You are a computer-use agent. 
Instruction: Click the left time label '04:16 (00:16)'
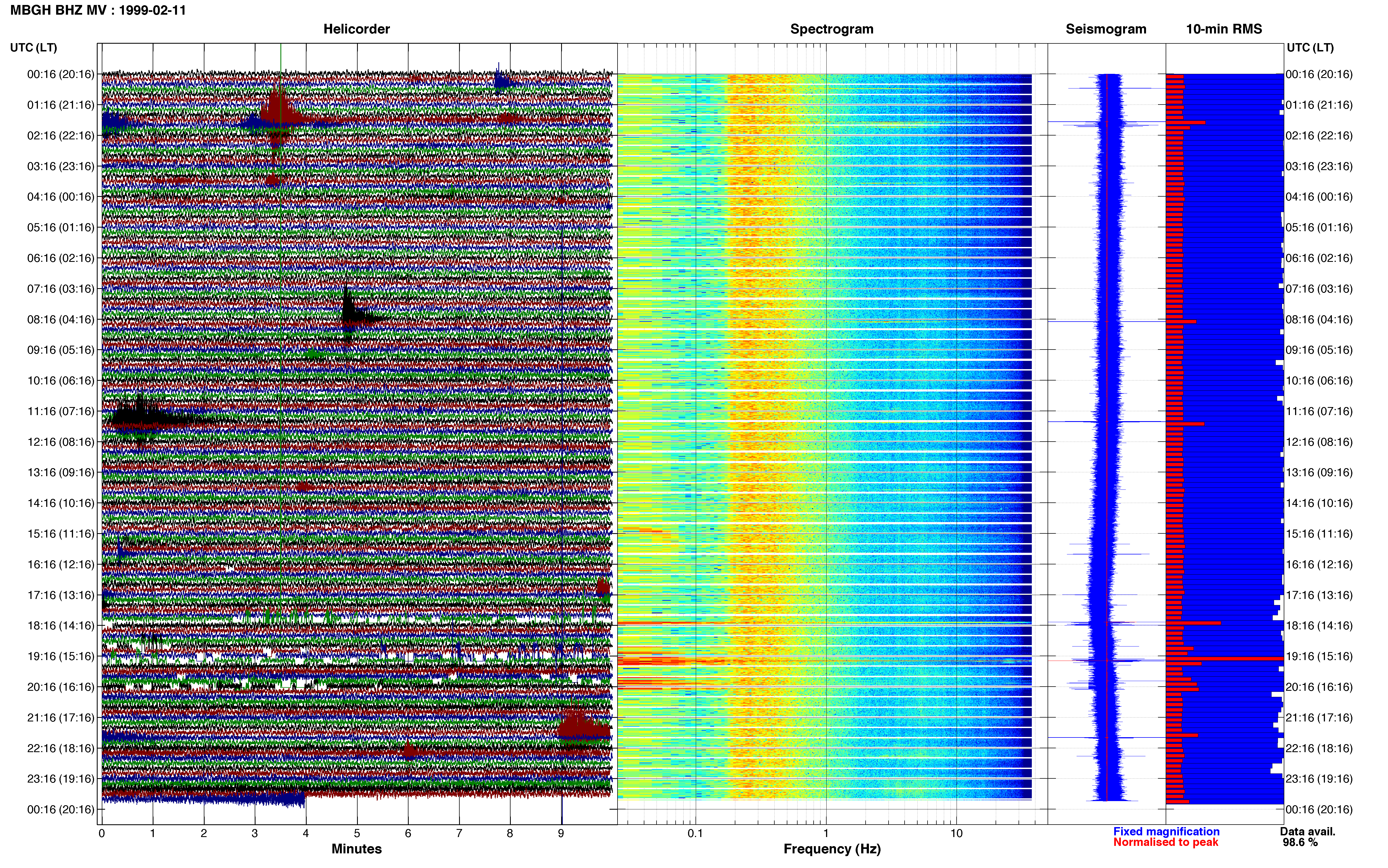61,197
